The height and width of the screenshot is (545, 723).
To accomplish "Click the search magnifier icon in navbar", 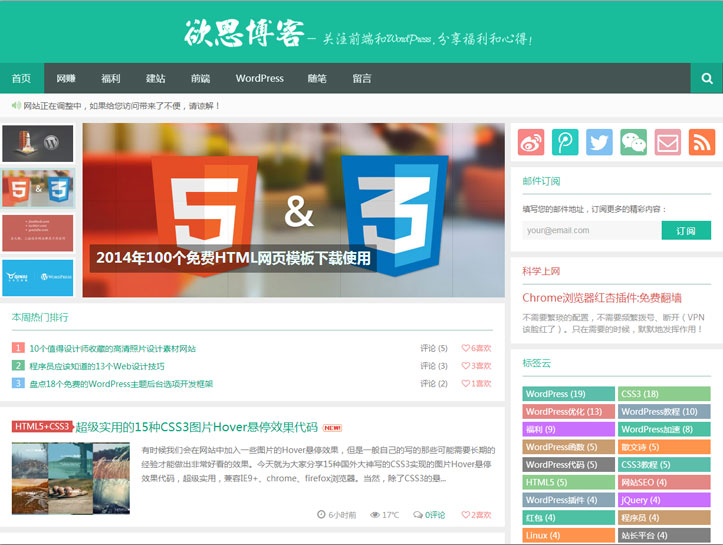I will [x=706, y=78].
